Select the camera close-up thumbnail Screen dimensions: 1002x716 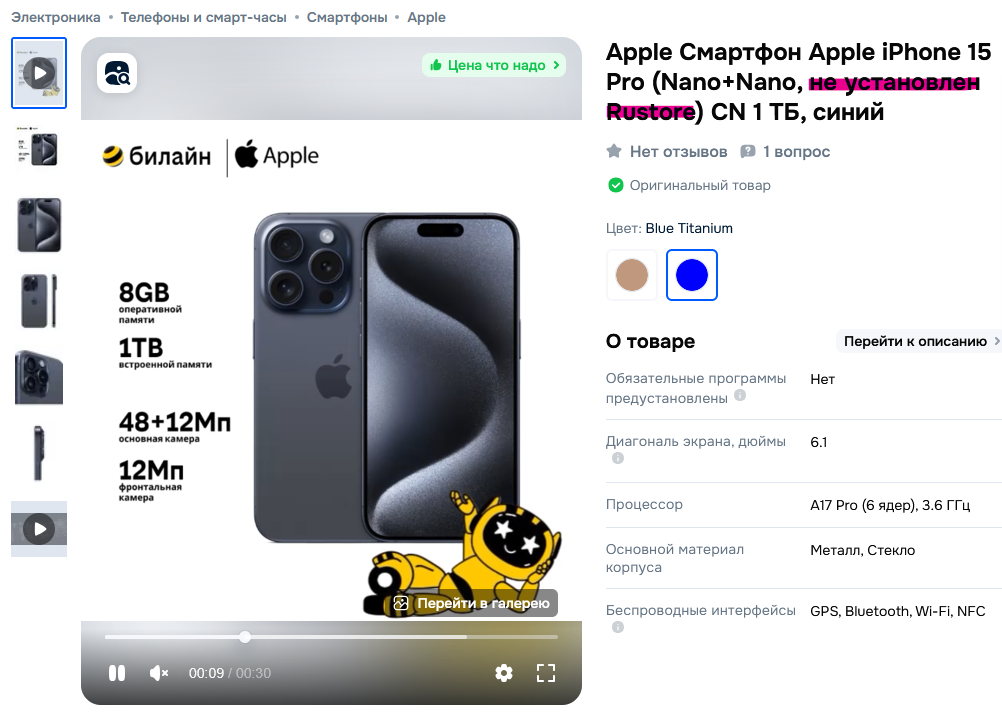[39, 377]
